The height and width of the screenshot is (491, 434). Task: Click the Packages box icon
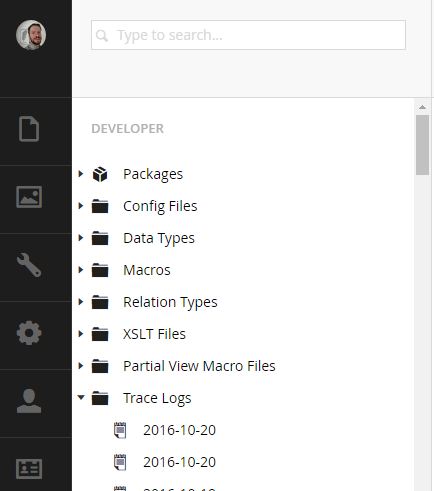[100, 174]
